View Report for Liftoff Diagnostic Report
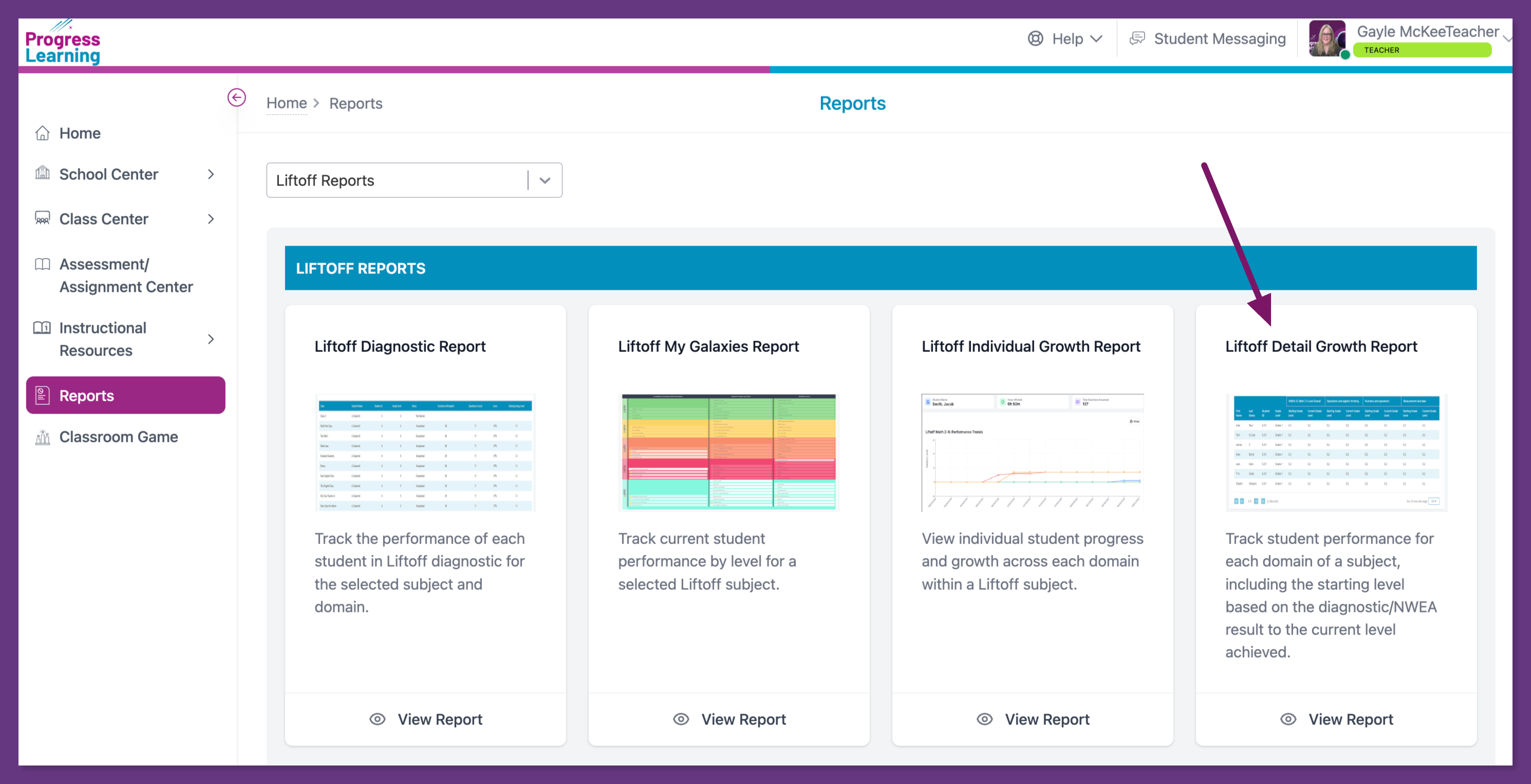The image size is (1531, 784). [425, 719]
